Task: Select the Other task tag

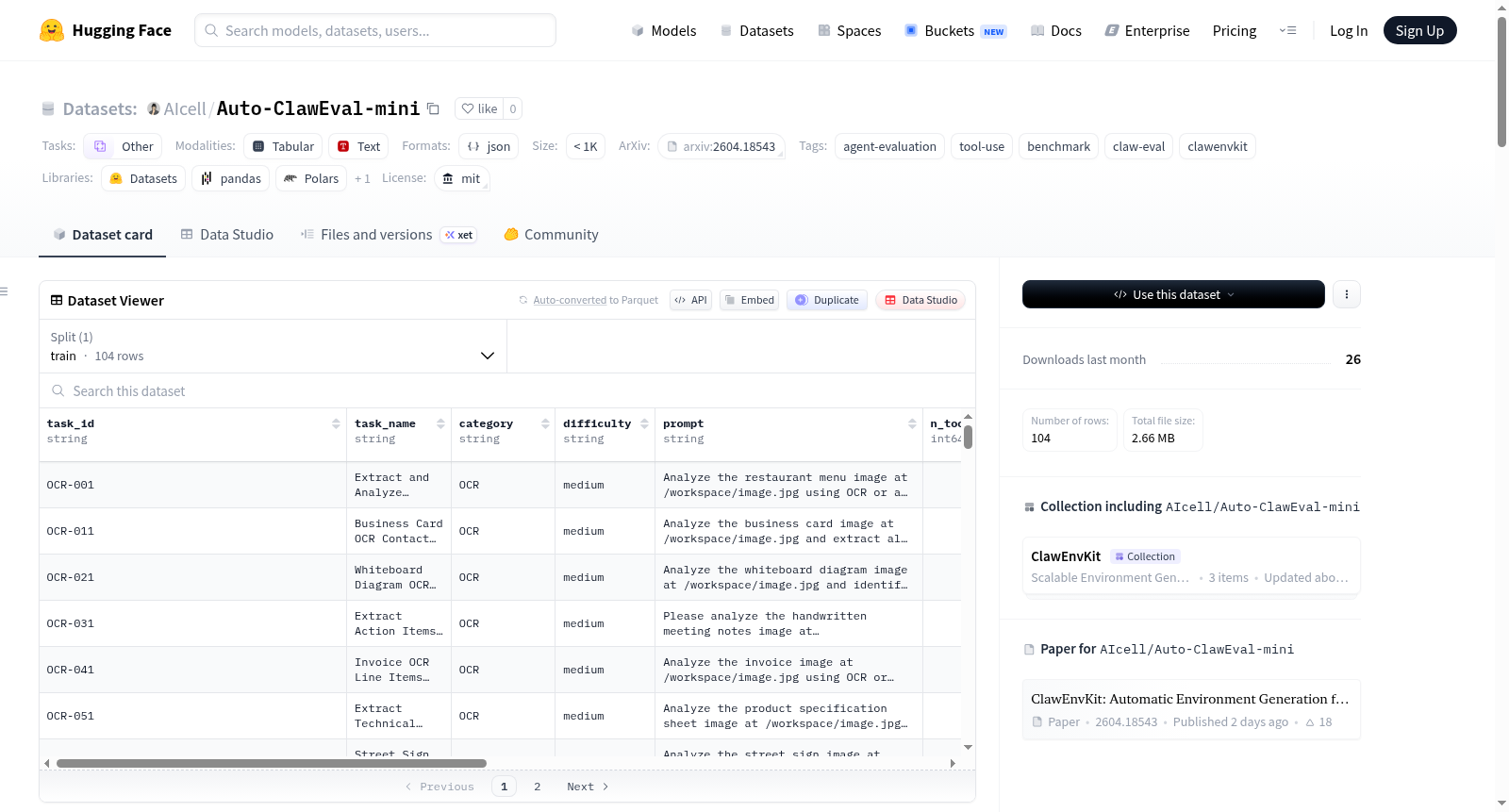Action: click(x=123, y=146)
